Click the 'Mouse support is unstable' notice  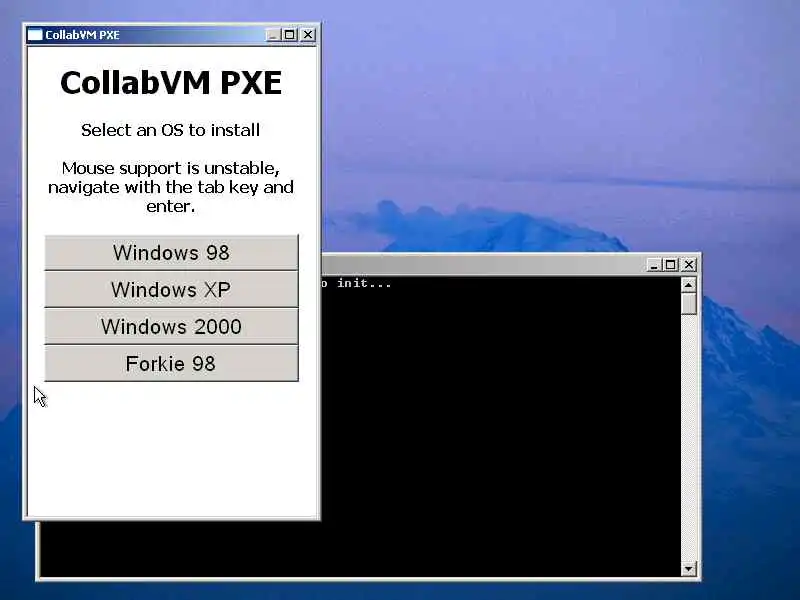171,187
